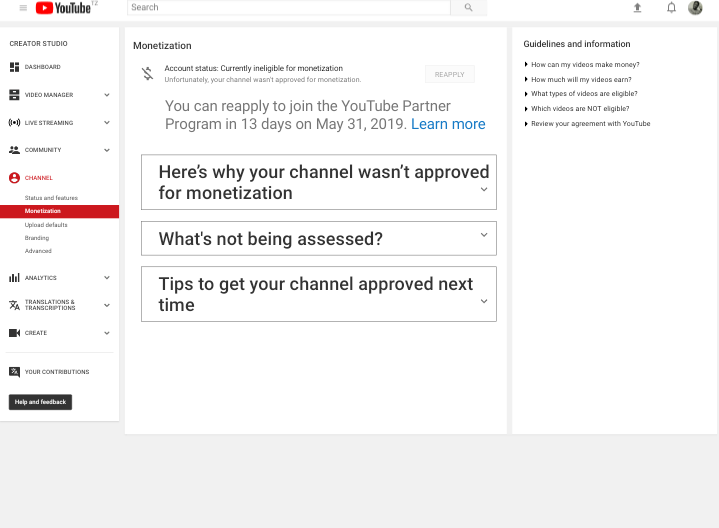Image resolution: width=719 pixels, height=528 pixels.
Task: Click the 'Tips to get your channel approved' heading
Action: coord(315,294)
